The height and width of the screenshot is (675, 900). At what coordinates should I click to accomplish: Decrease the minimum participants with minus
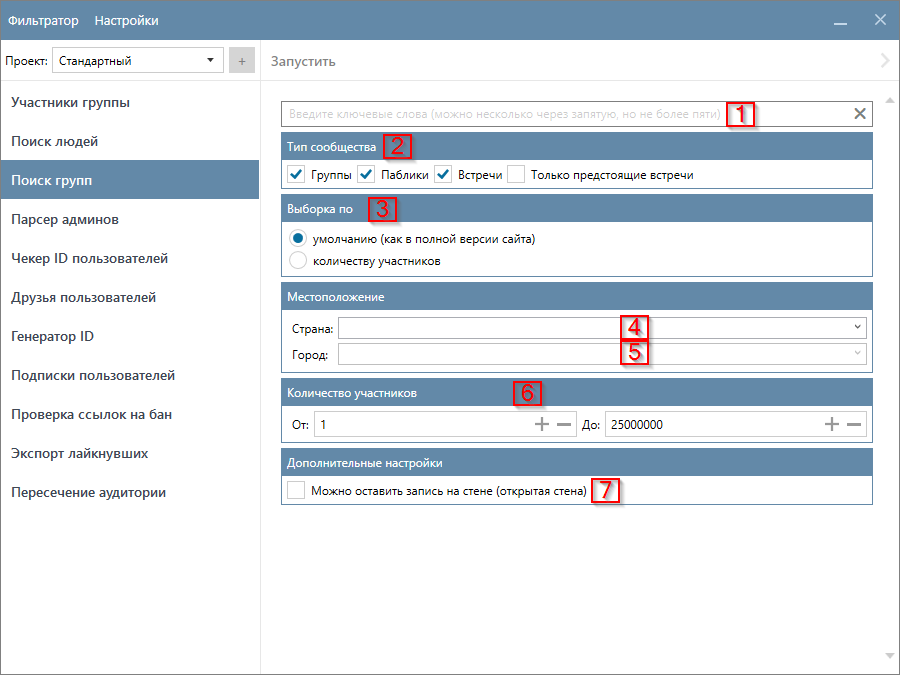pos(564,425)
